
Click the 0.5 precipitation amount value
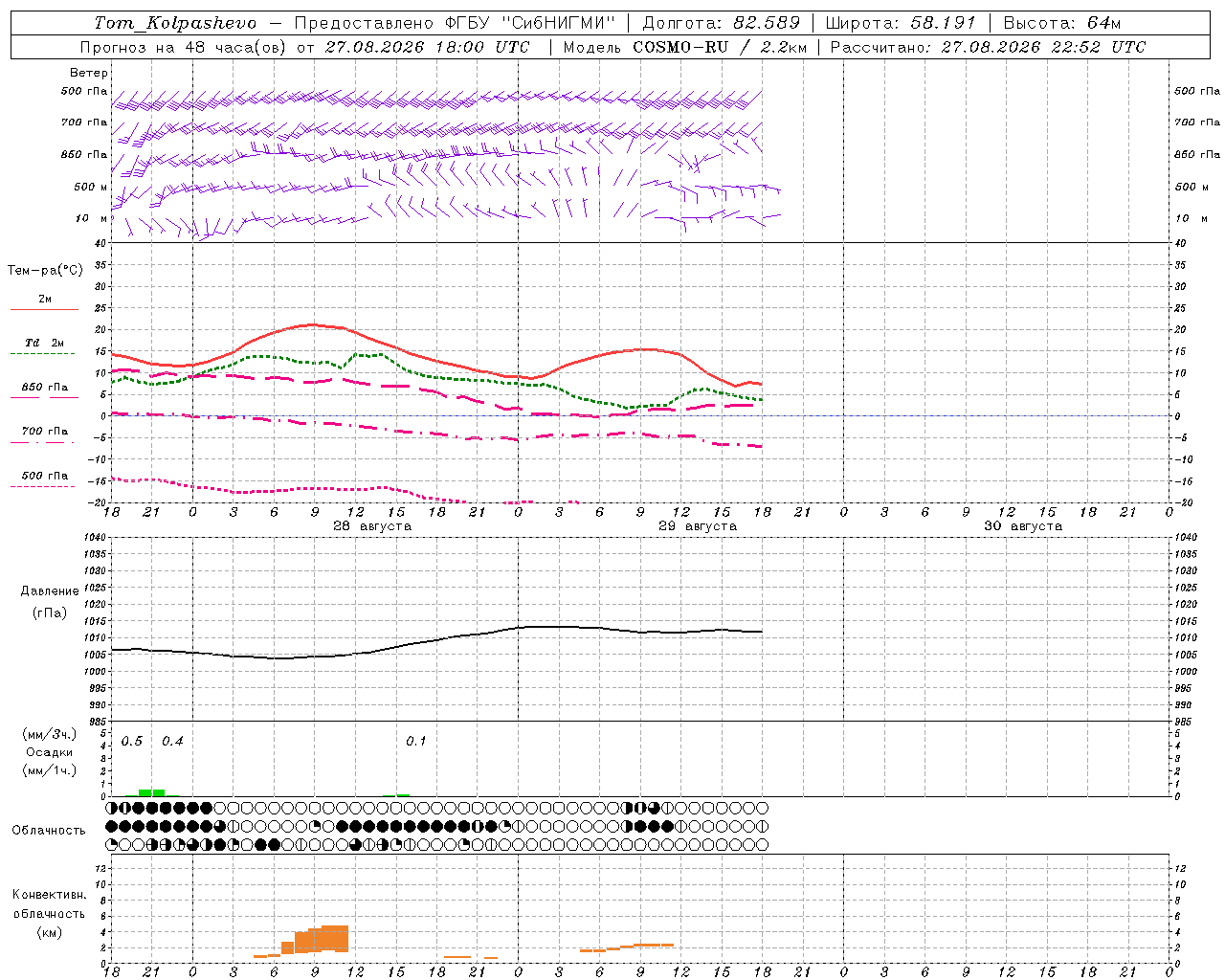pyautogui.click(x=132, y=742)
